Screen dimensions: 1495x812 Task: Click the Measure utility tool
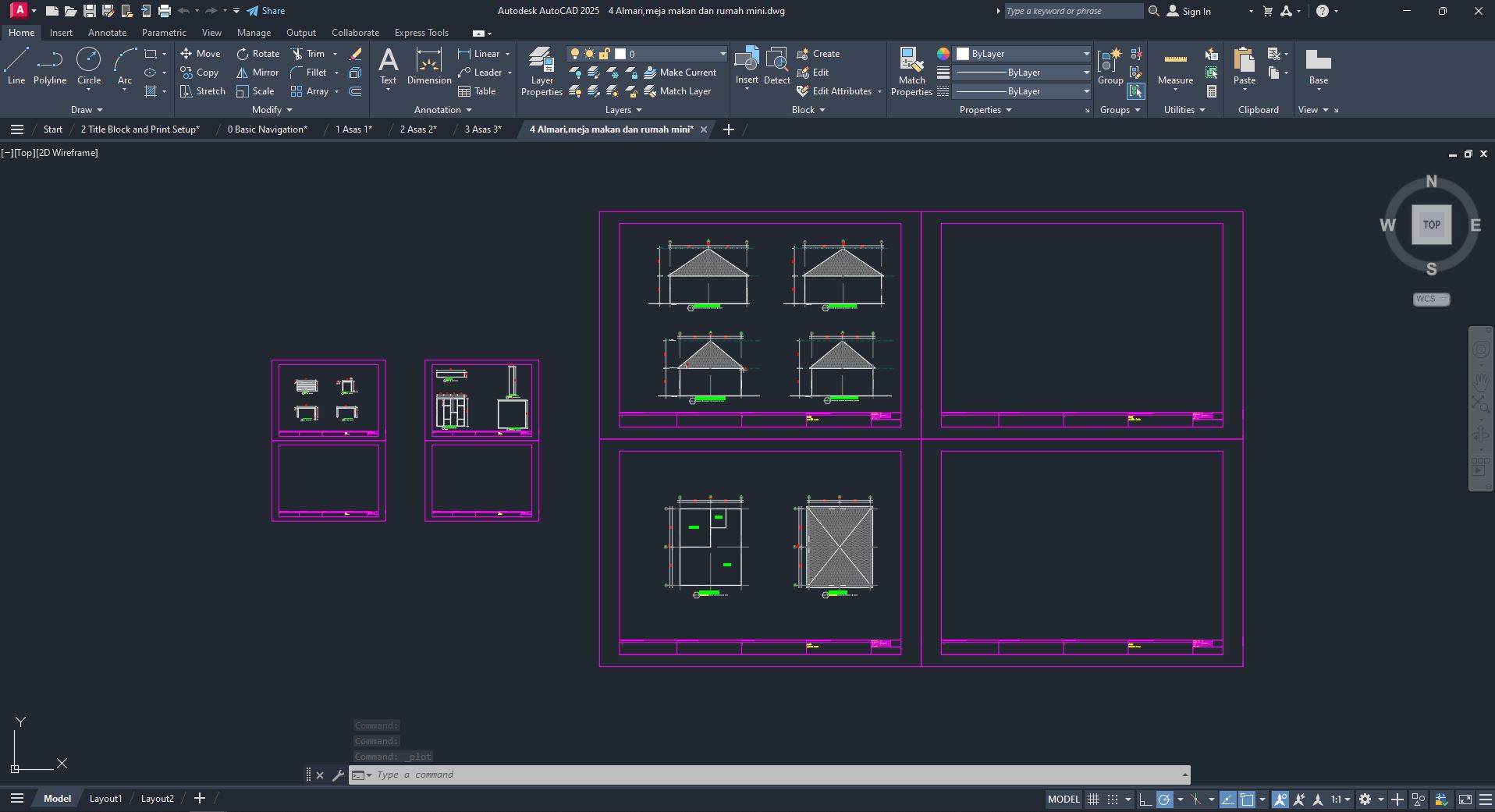tap(1175, 66)
